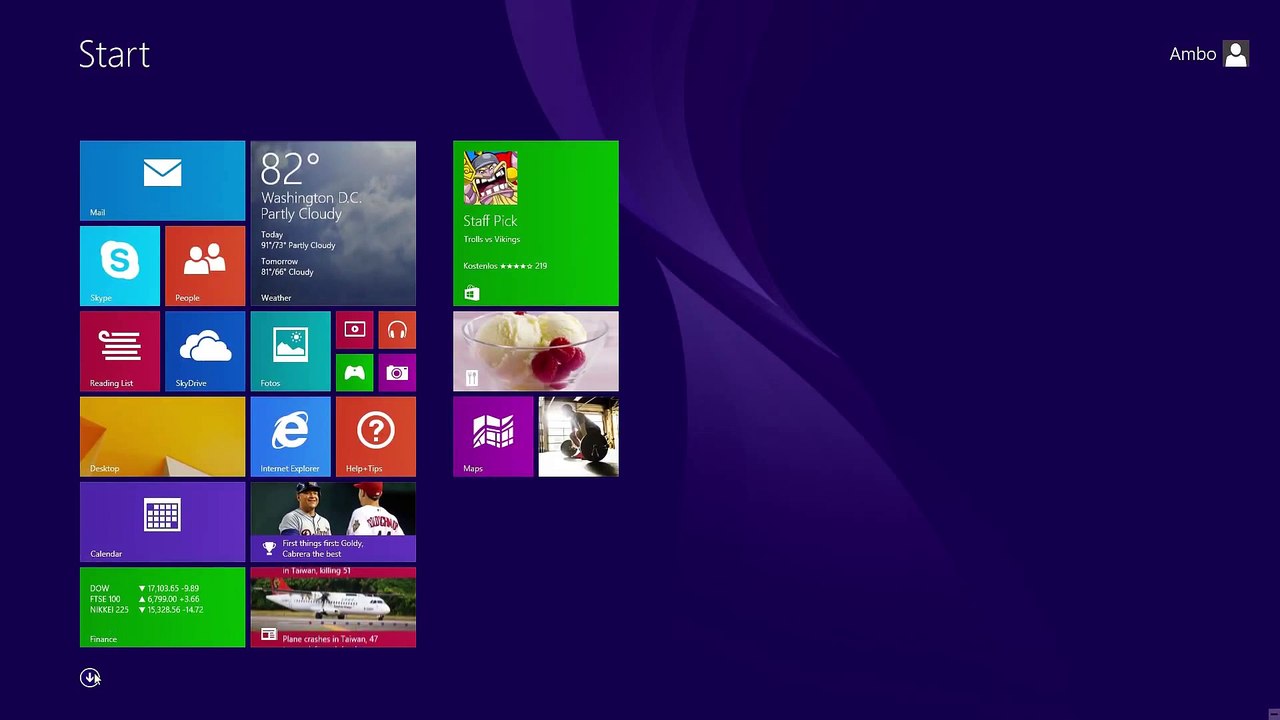This screenshot has width=1280, height=720.
Task: Open the Health & Fitness photo tile
Action: (x=579, y=437)
